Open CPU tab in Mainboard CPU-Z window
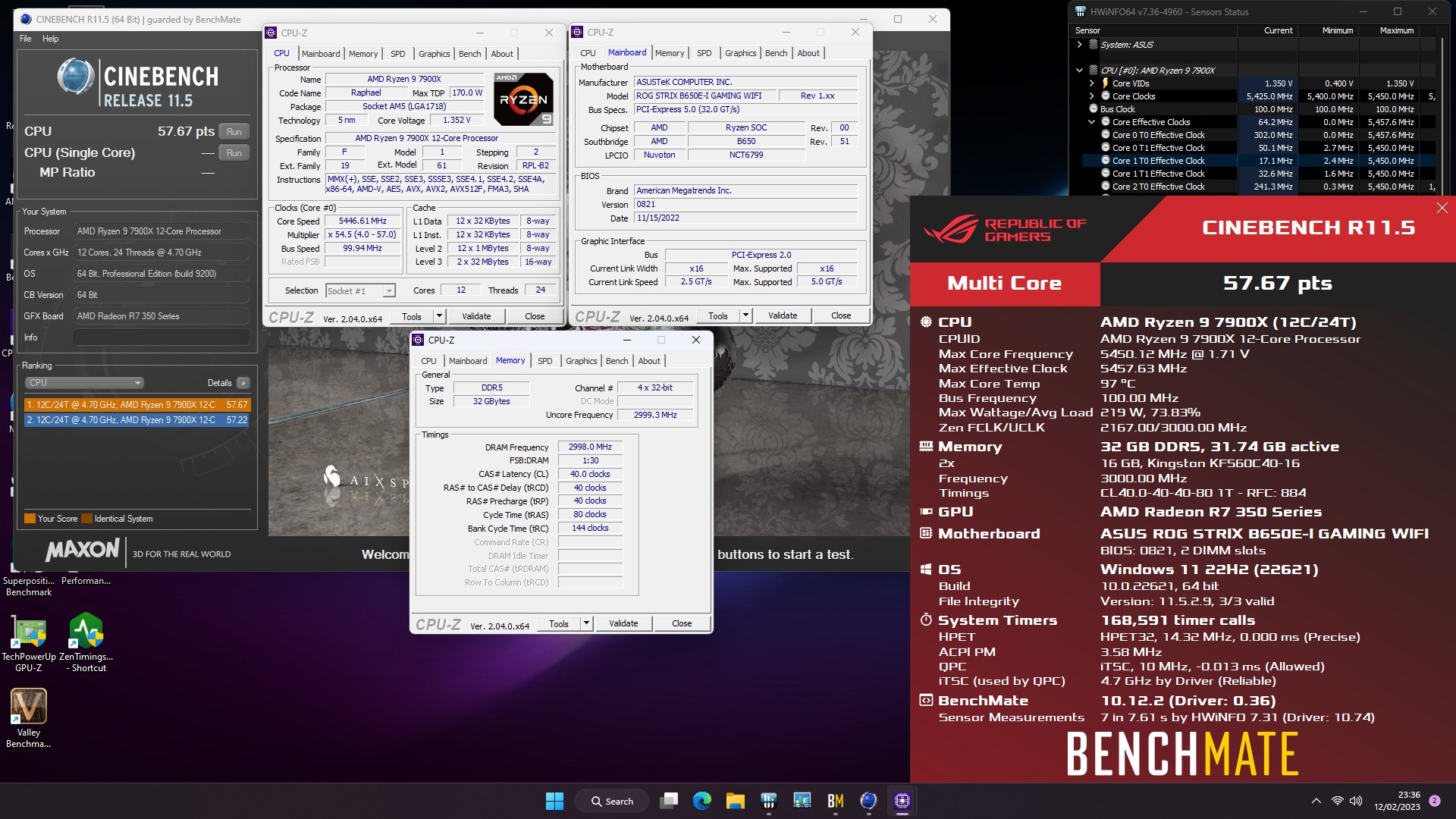Screen dimensions: 1456x819 point(588,53)
